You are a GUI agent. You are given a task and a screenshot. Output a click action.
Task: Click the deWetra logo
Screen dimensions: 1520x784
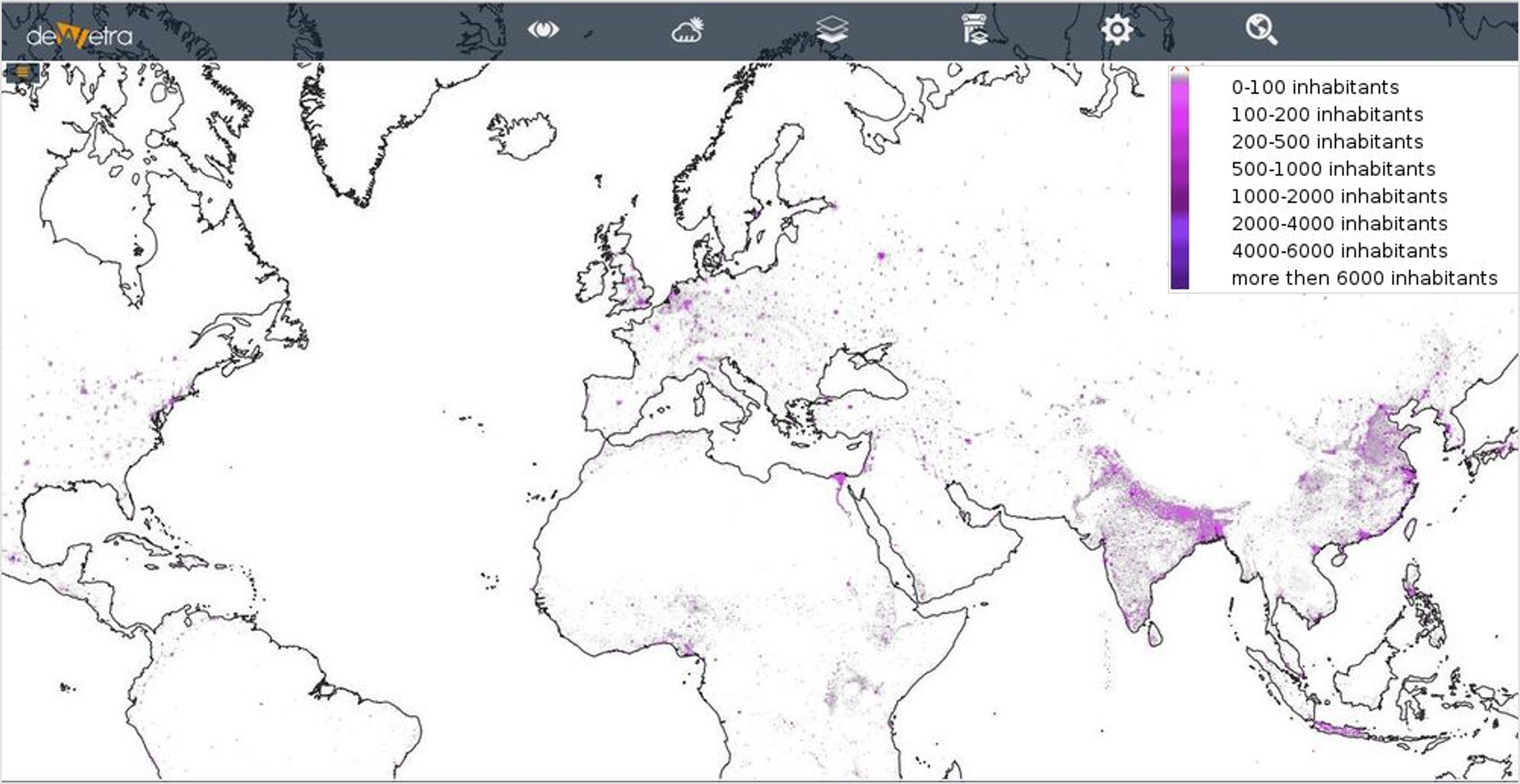(80, 37)
